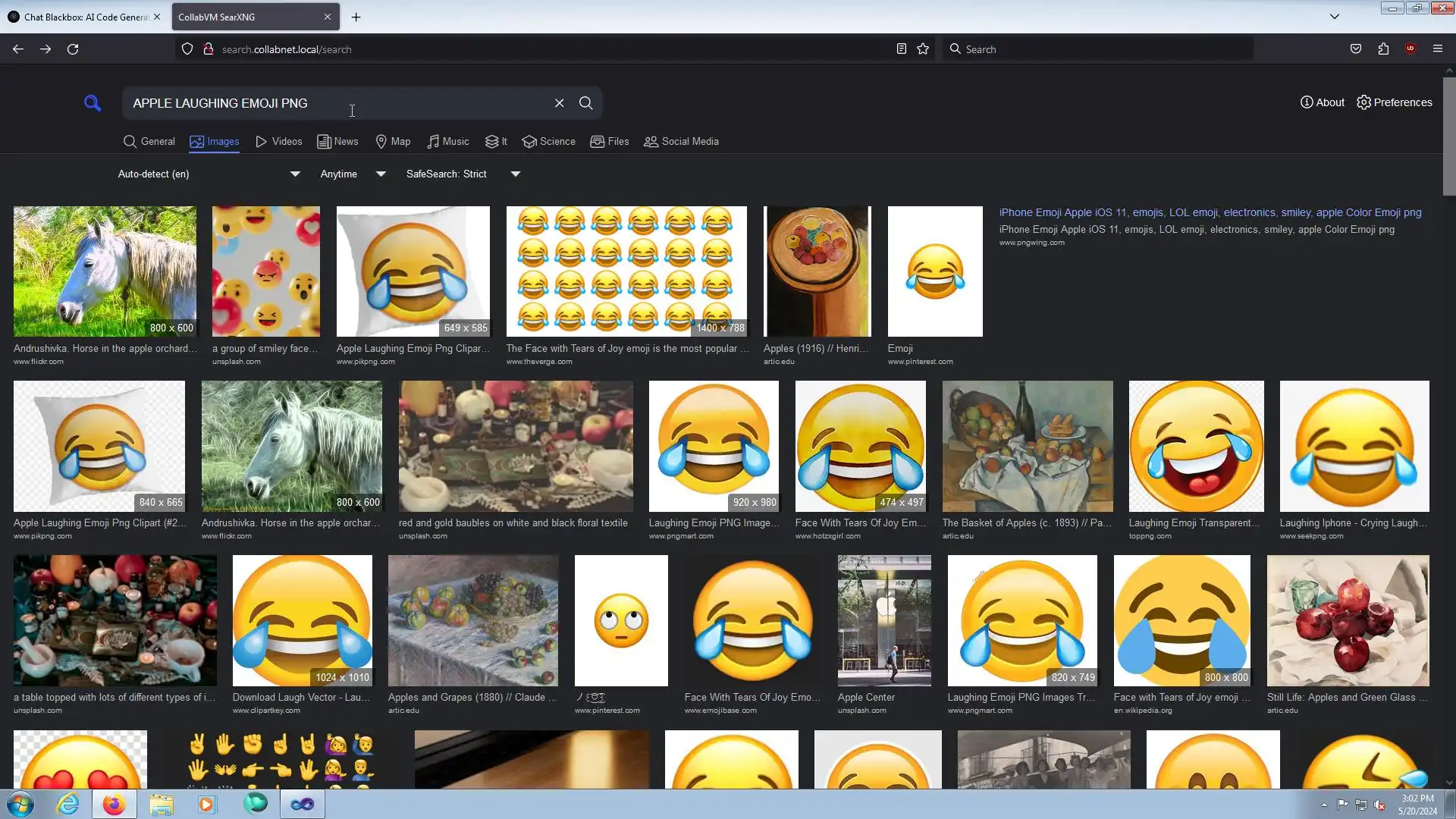Screen dimensions: 1456x819
Task: Open Firefox application menu
Action: pyautogui.click(x=1437, y=49)
